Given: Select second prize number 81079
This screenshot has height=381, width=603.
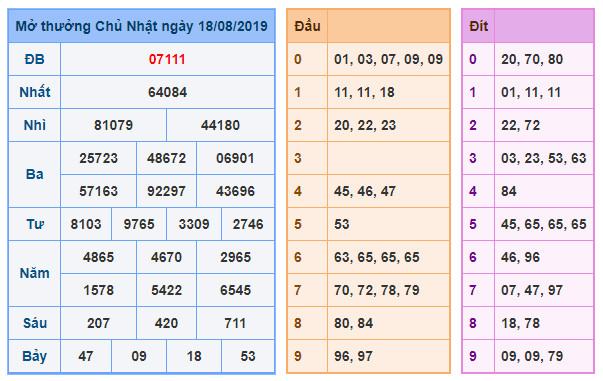Looking at the screenshot, I should 113,125.
